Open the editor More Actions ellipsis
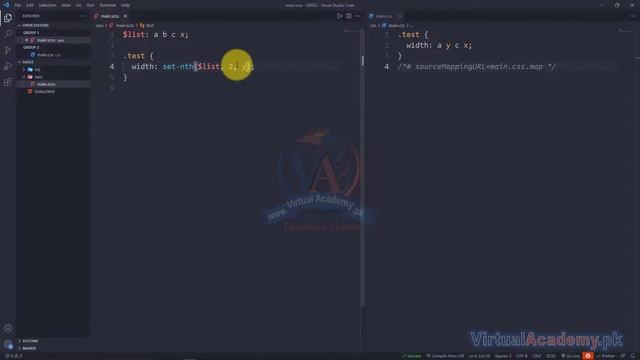640x360 pixels. pos(357,16)
